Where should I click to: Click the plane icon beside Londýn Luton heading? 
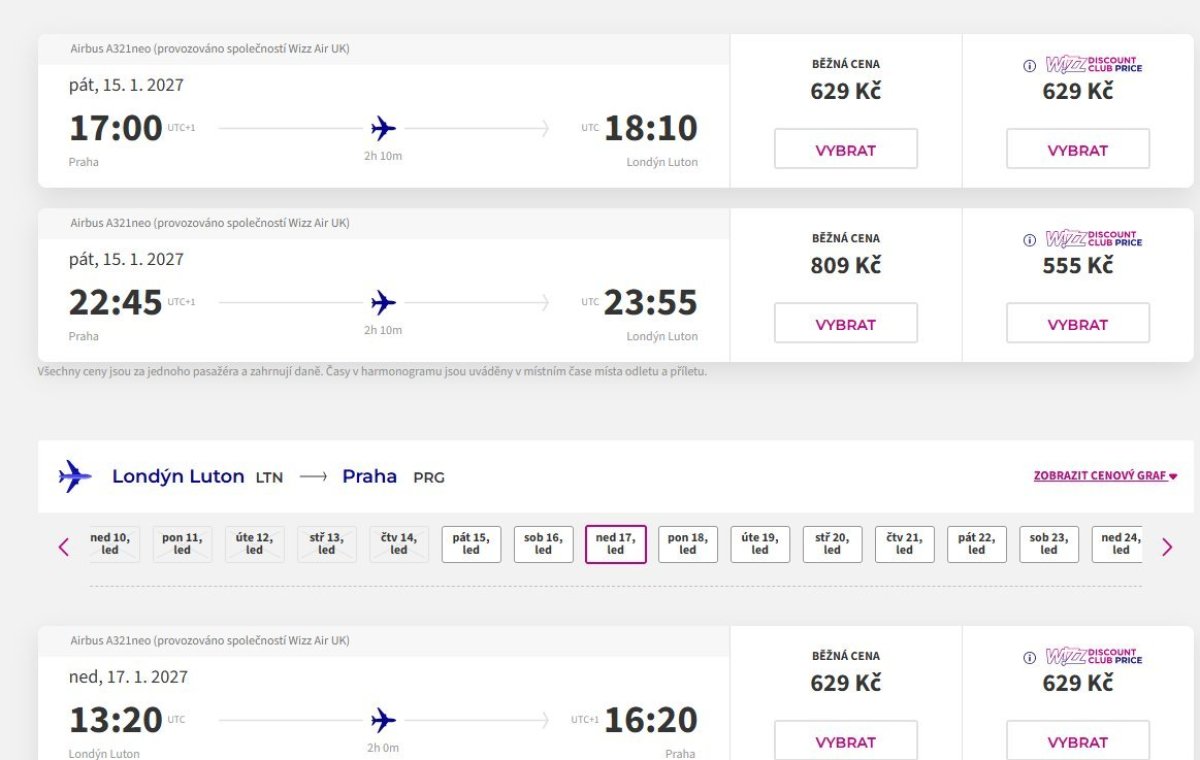pyautogui.click(x=75, y=476)
